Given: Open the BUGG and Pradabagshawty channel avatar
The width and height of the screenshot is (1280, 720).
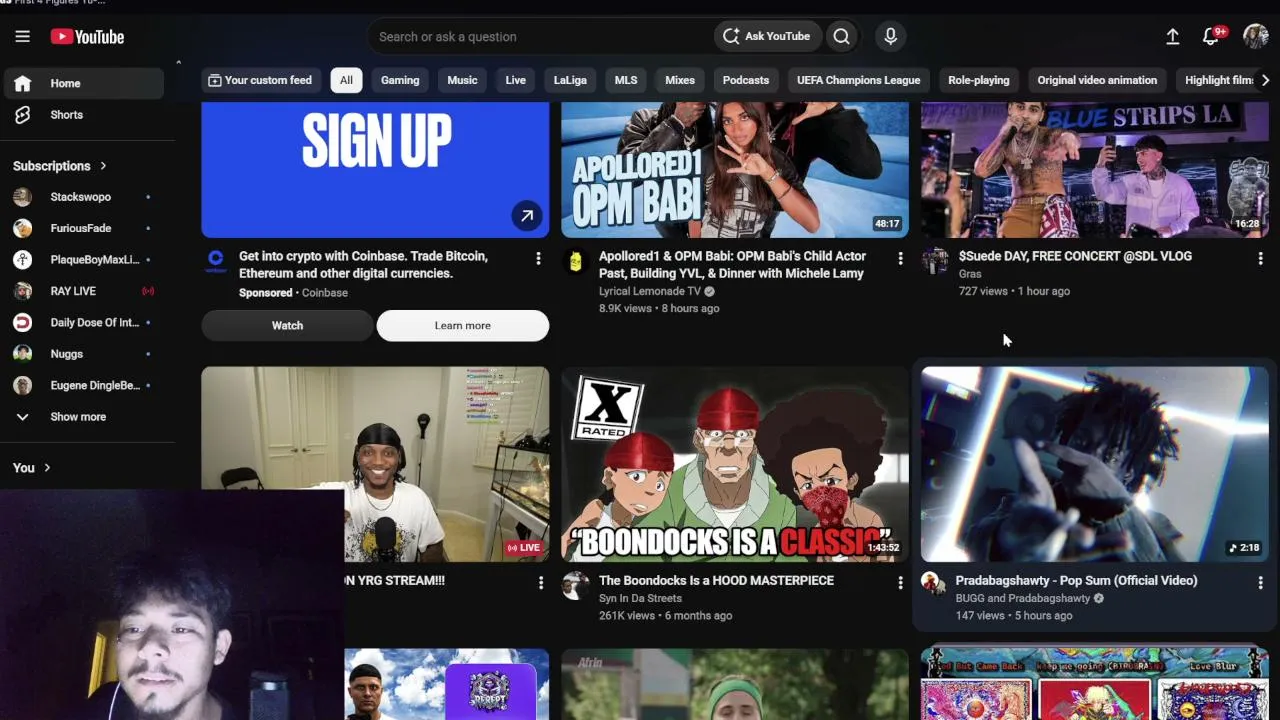Looking at the screenshot, I should [x=933, y=583].
